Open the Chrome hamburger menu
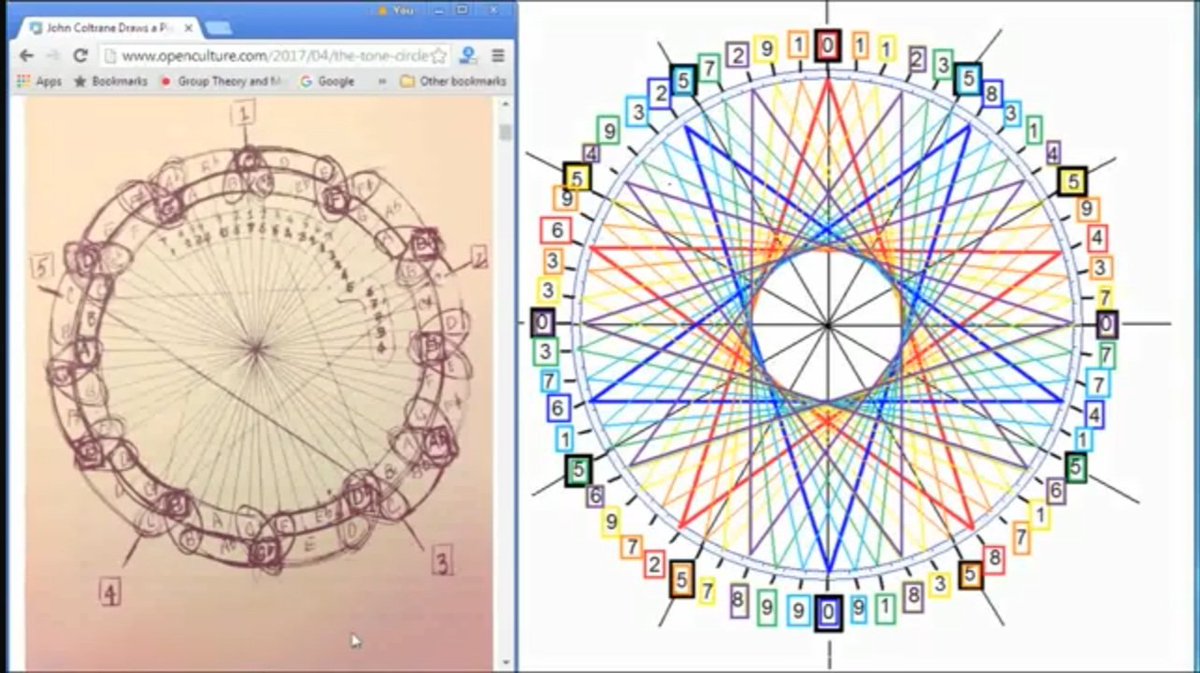This screenshot has height=673, width=1200. pos(497,56)
